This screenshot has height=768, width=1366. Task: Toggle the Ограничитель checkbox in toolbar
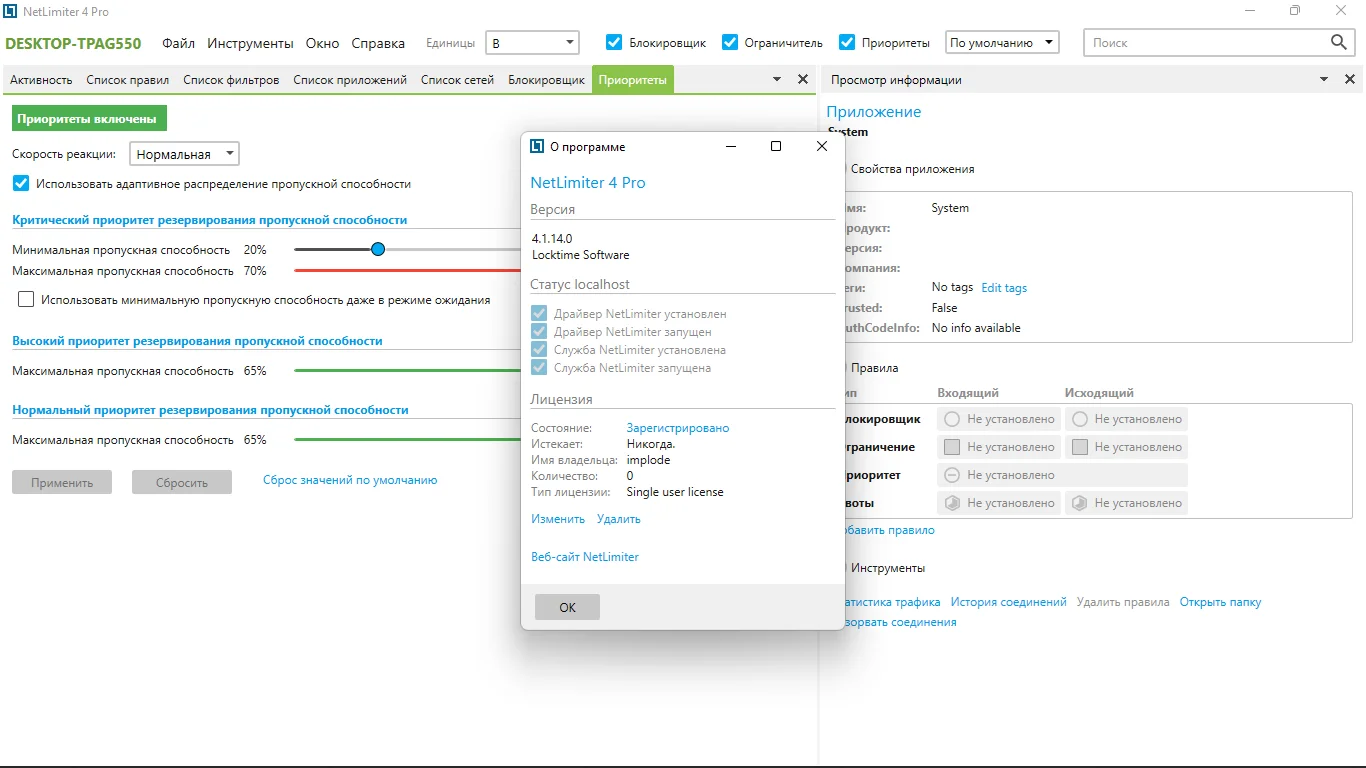[730, 42]
